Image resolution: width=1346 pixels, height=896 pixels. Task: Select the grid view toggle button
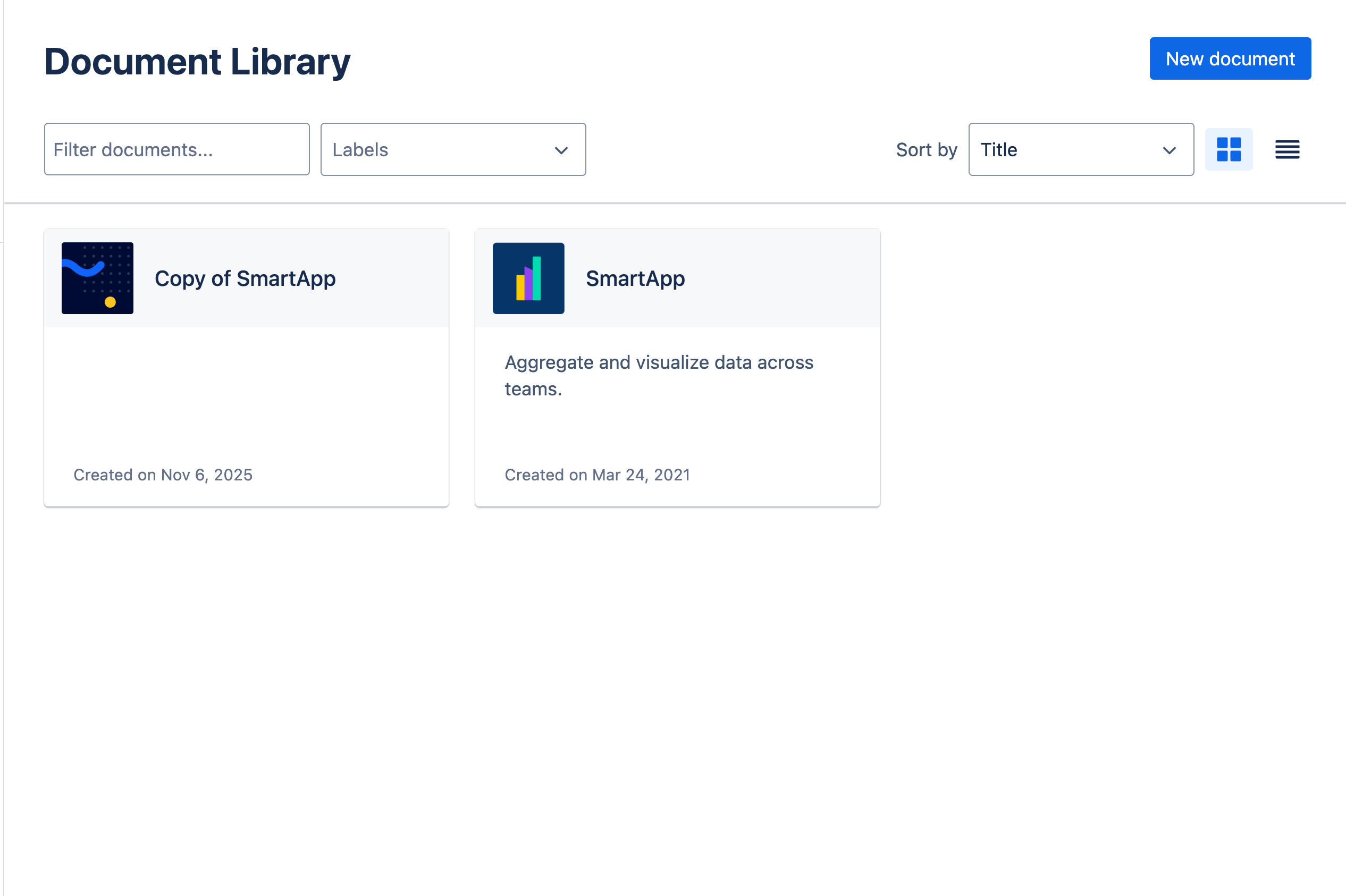click(x=1229, y=149)
